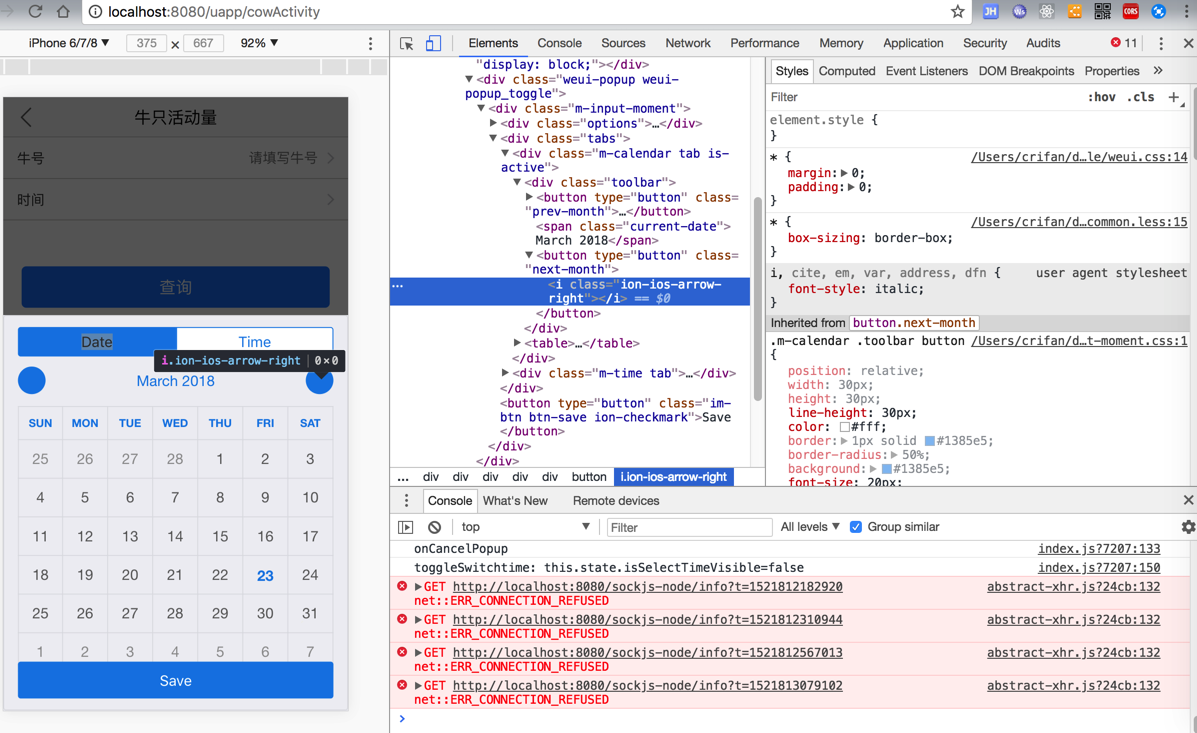Open console settings gear icon

[1187, 527]
